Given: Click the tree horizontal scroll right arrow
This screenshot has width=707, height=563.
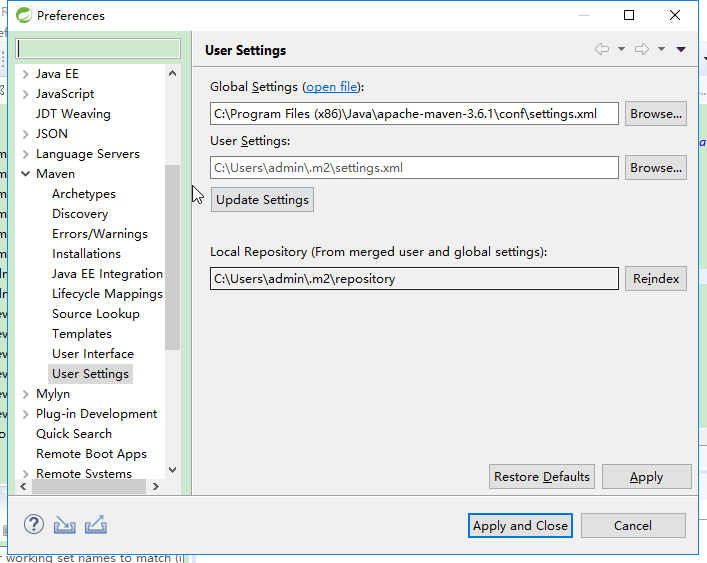Looking at the screenshot, I should coord(156,486).
